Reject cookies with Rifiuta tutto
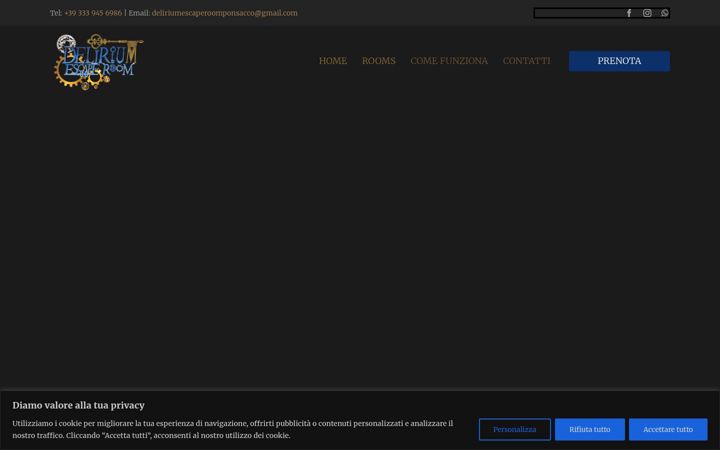 [x=590, y=429]
